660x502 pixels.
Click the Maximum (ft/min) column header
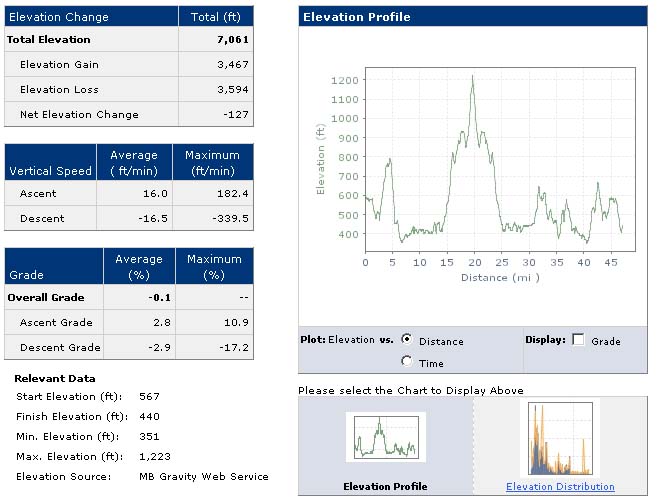213,162
